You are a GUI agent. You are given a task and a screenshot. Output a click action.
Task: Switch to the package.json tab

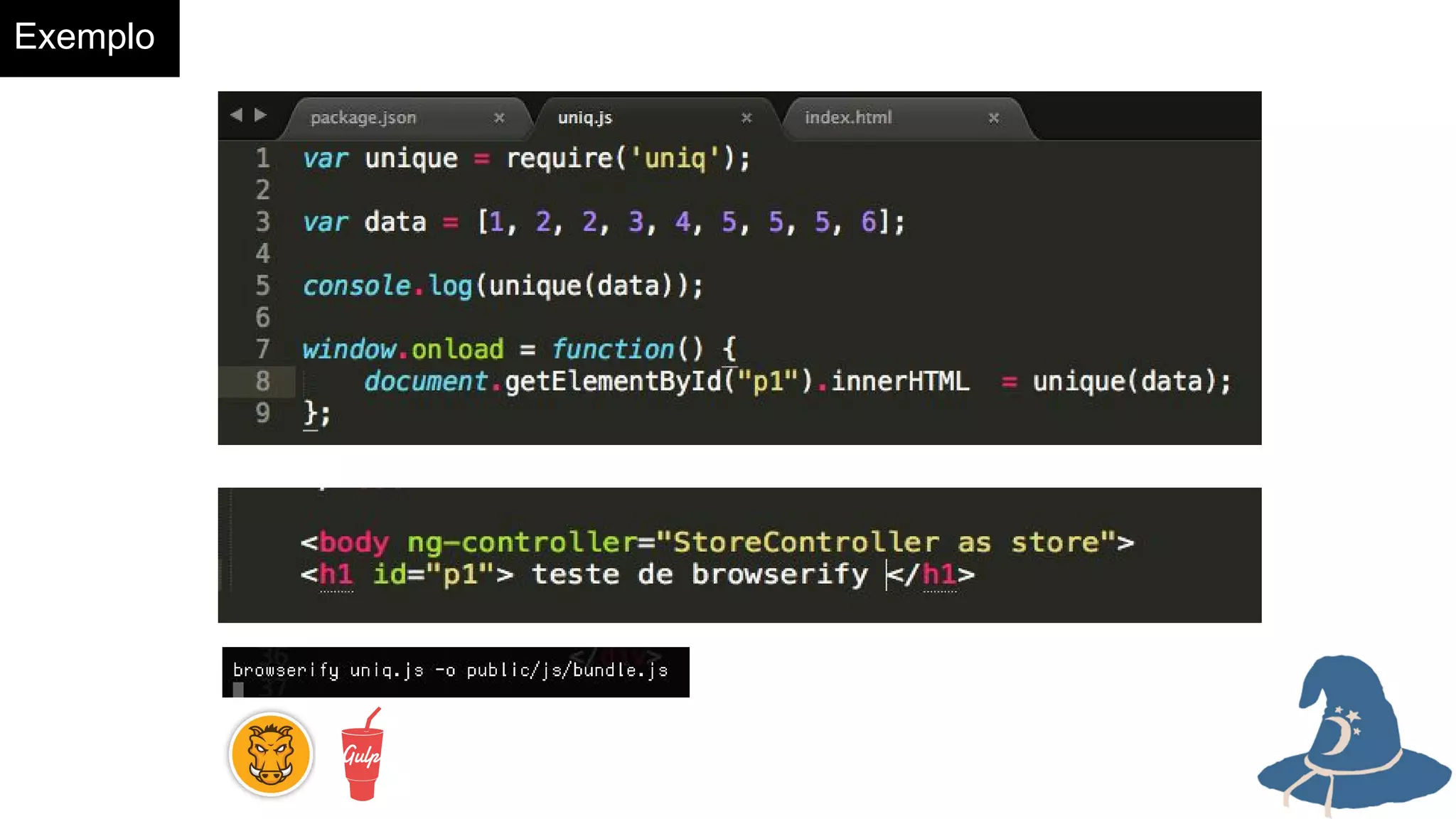(363, 118)
